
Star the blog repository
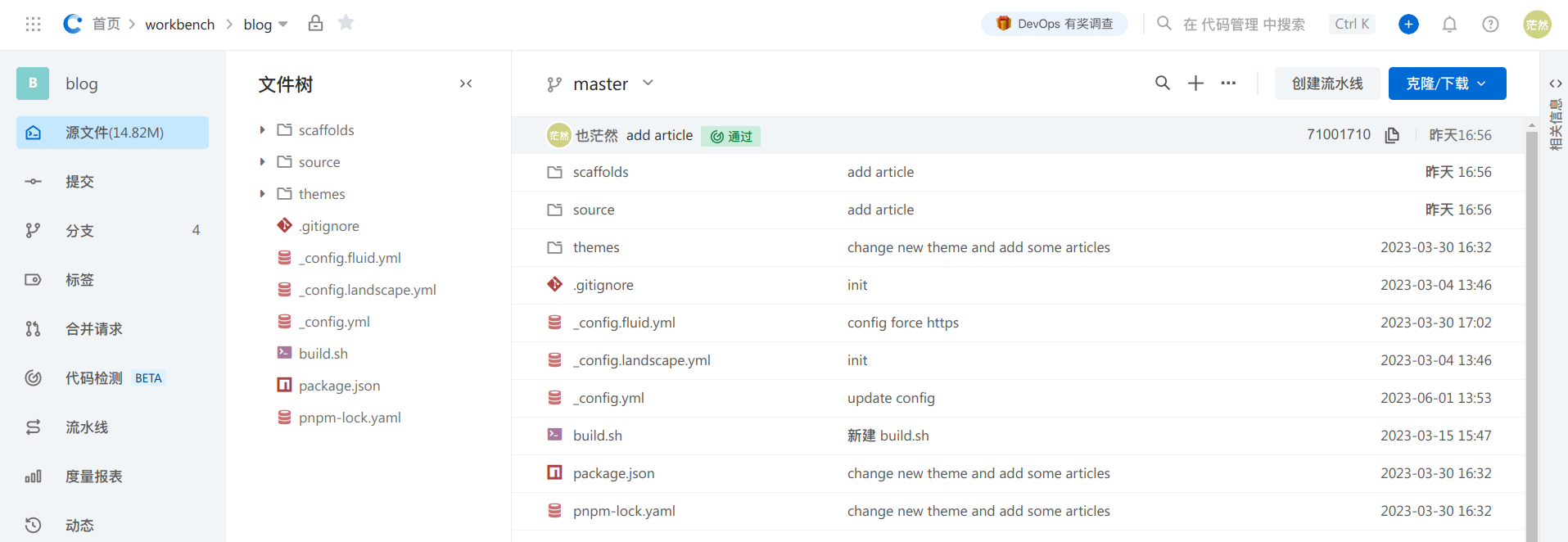tap(346, 23)
